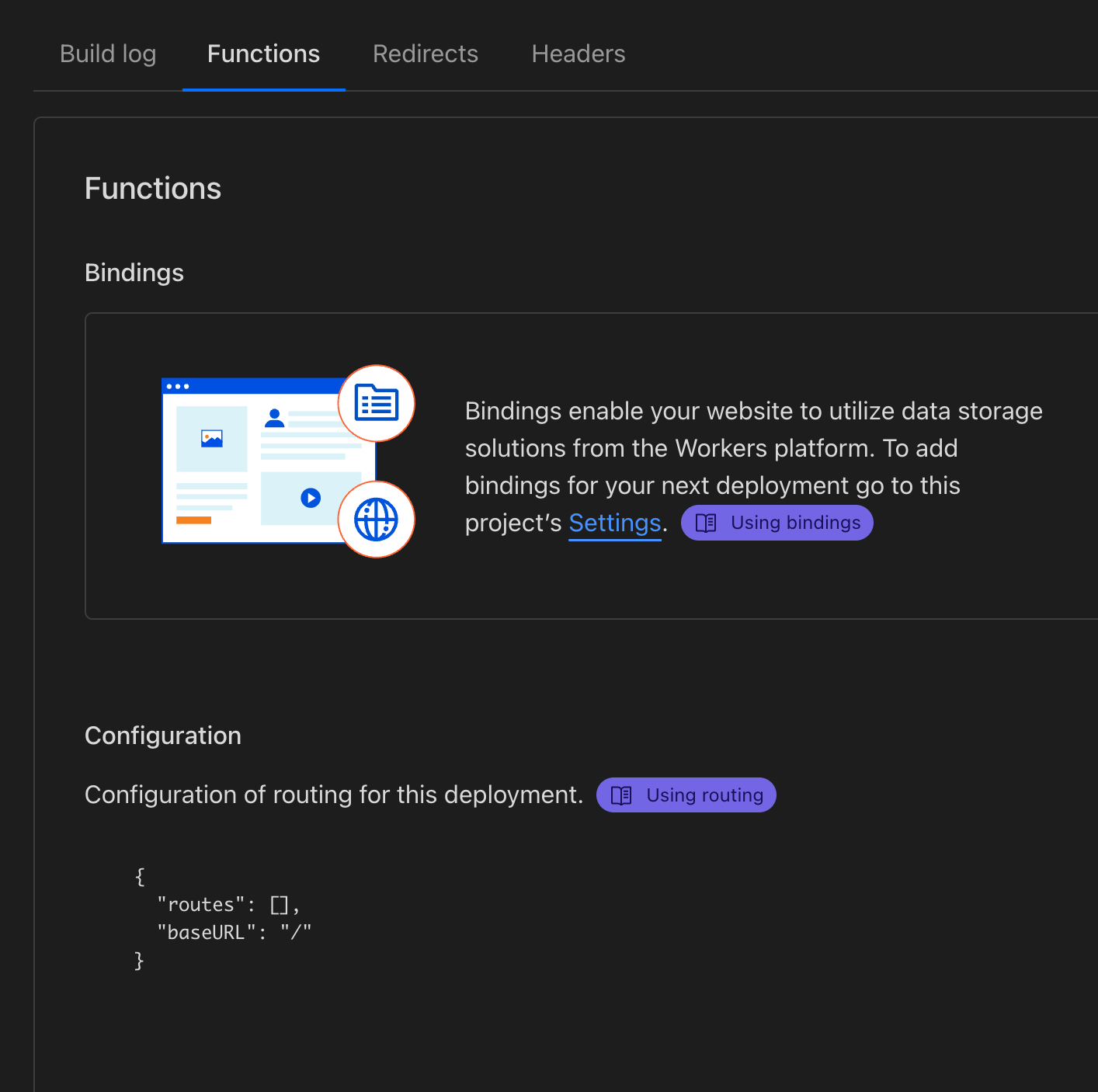Click the orange bar in the illustration

(x=193, y=520)
